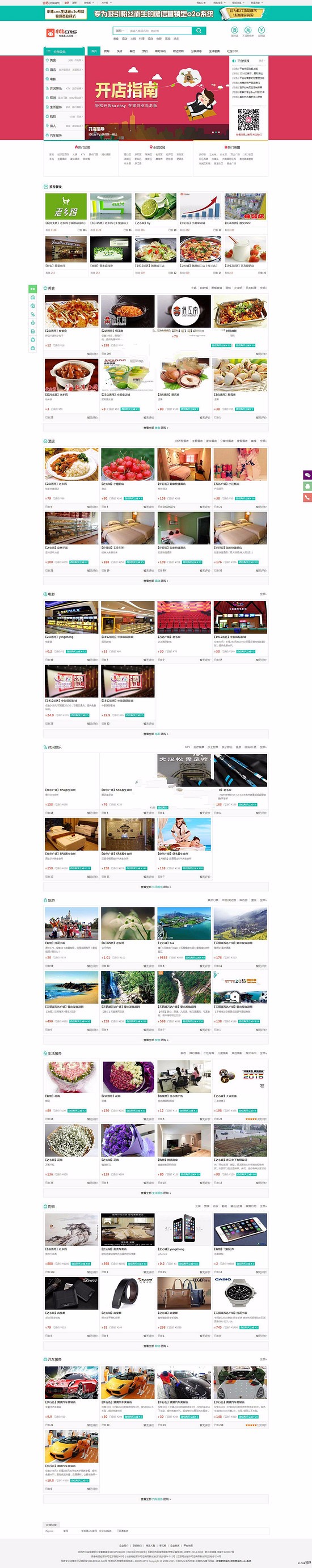Select the 首页 navigation tab
The image size is (312, 1568).
pyautogui.click(x=94, y=51)
